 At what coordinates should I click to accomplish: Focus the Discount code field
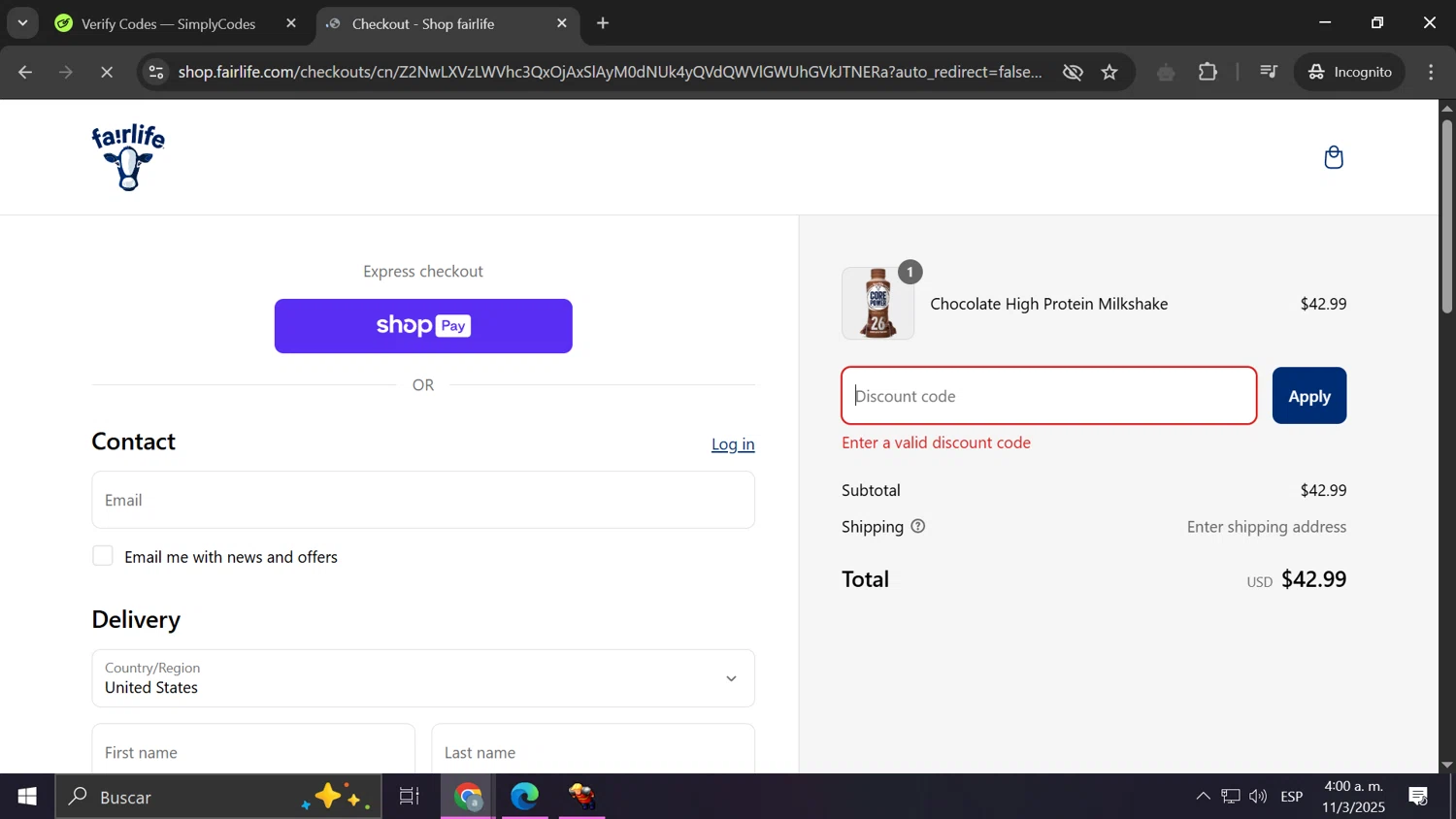point(1049,396)
